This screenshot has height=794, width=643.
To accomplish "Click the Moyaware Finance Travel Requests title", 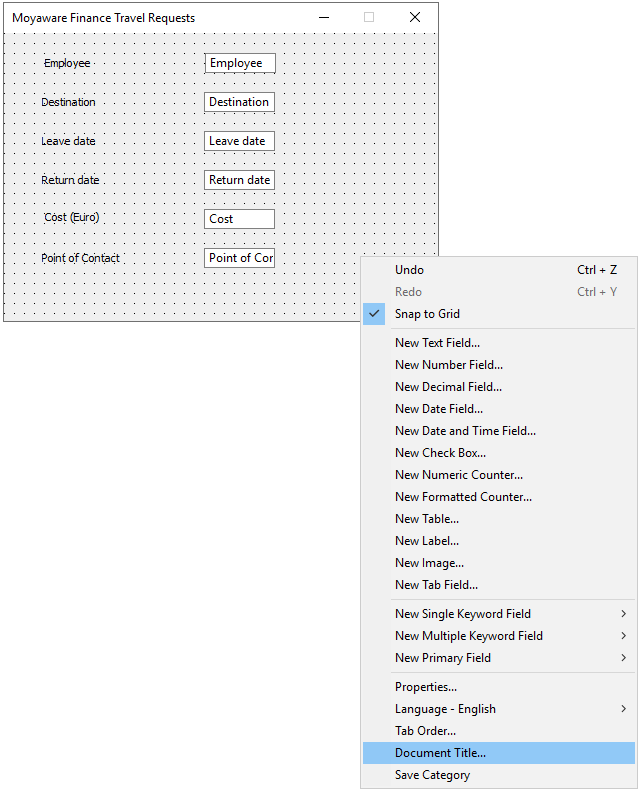I will [104, 18].
